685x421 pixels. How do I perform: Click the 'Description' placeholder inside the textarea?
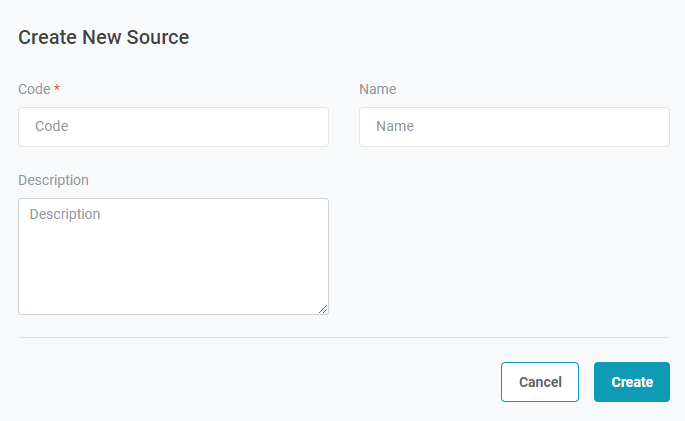[65, 214]
